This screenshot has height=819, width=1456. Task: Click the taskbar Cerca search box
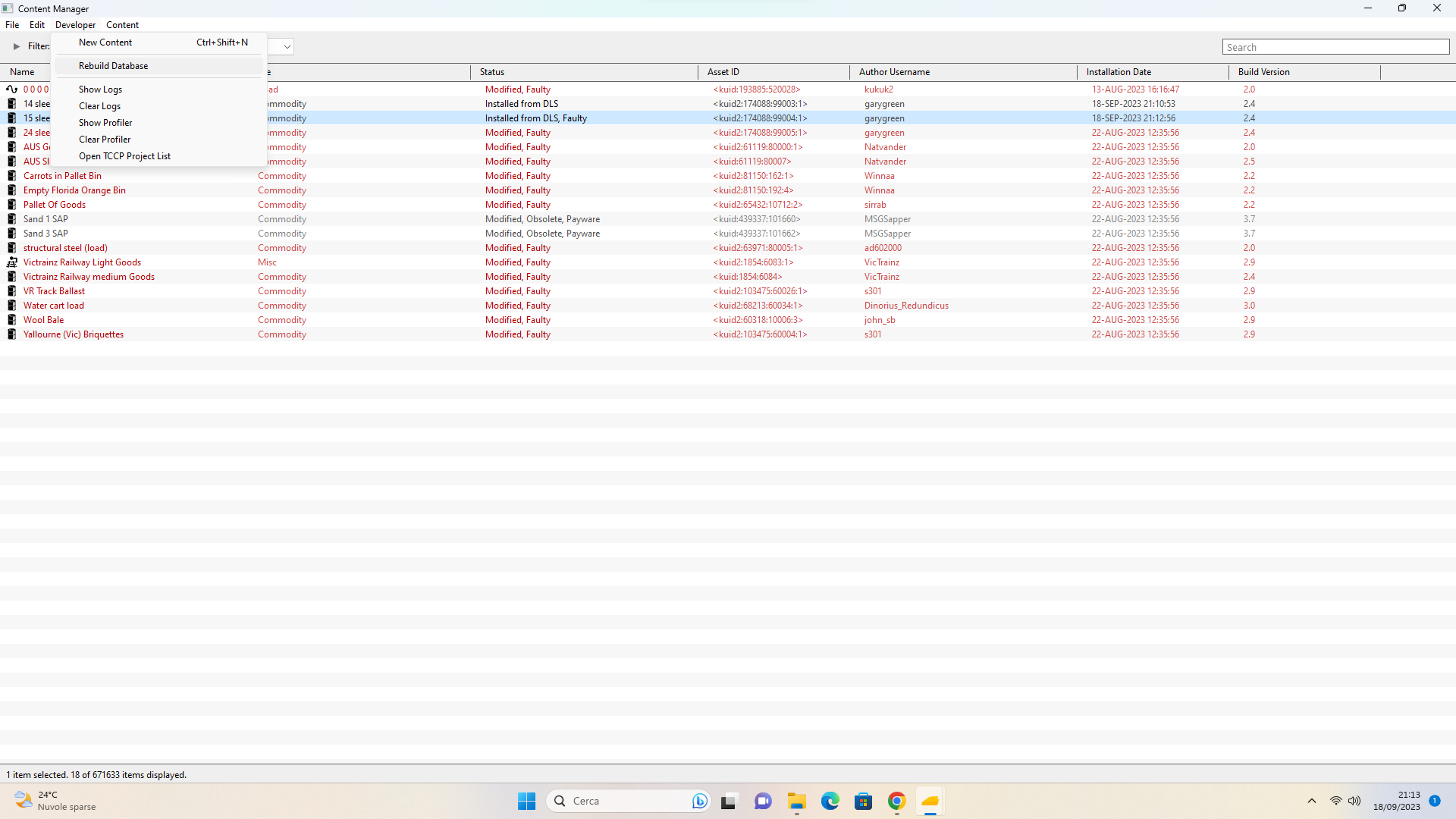[628, 801]
